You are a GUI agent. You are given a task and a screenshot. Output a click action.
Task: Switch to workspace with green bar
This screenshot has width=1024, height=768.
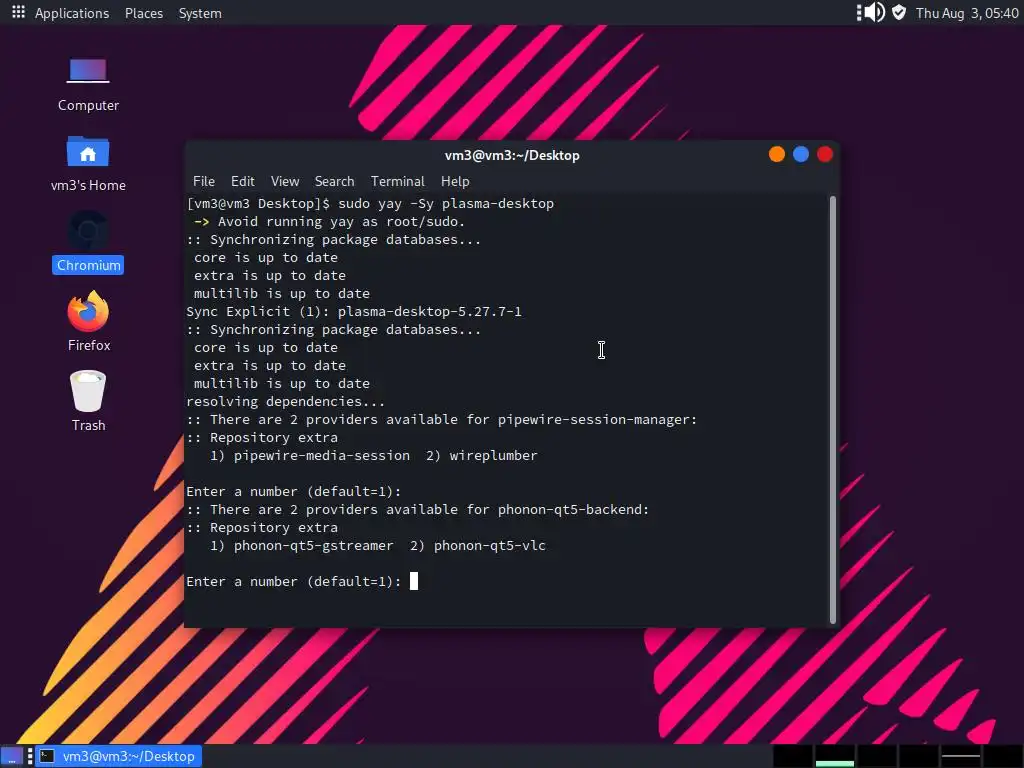834,756
